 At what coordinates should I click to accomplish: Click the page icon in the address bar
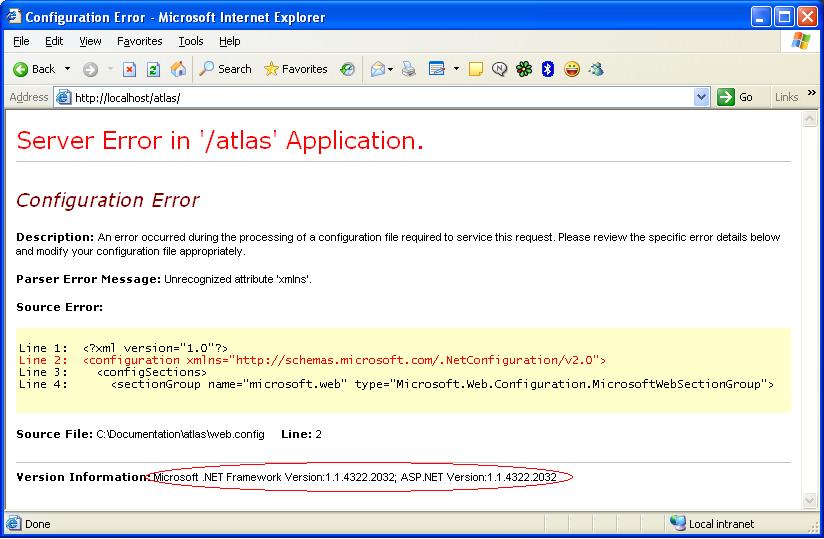coord(64,97)
